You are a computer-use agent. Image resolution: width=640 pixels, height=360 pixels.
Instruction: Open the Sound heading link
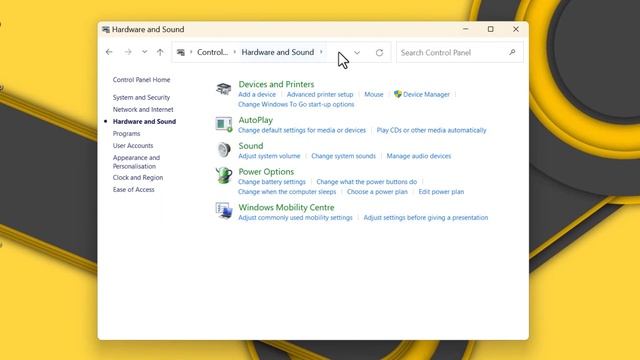(x=251, y=146)
